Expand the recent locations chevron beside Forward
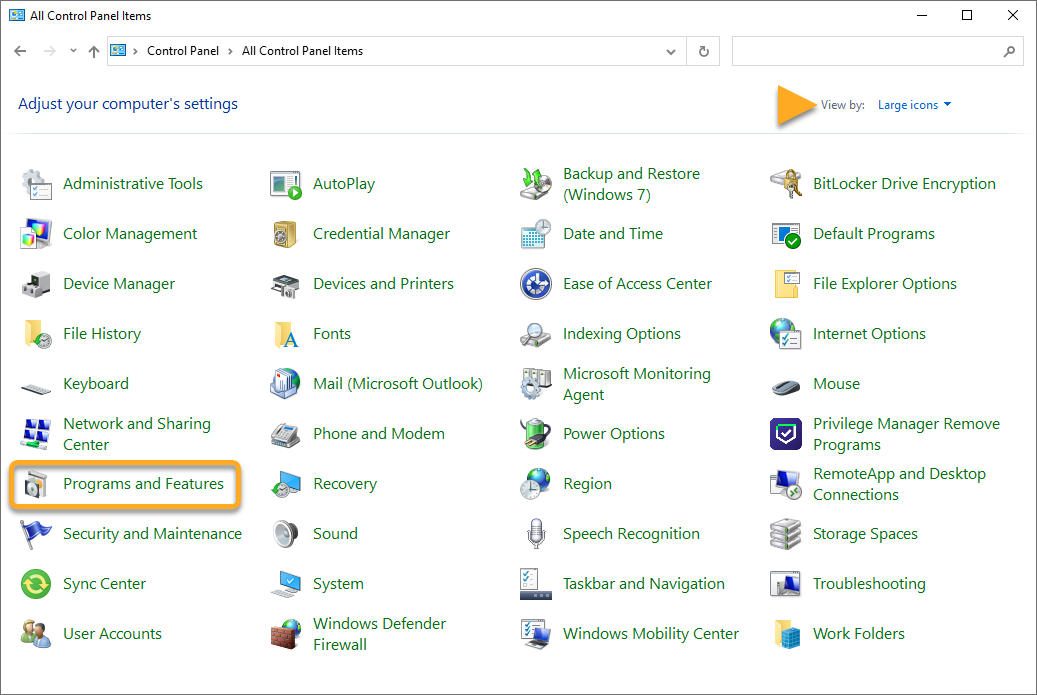 pos(73,51)
